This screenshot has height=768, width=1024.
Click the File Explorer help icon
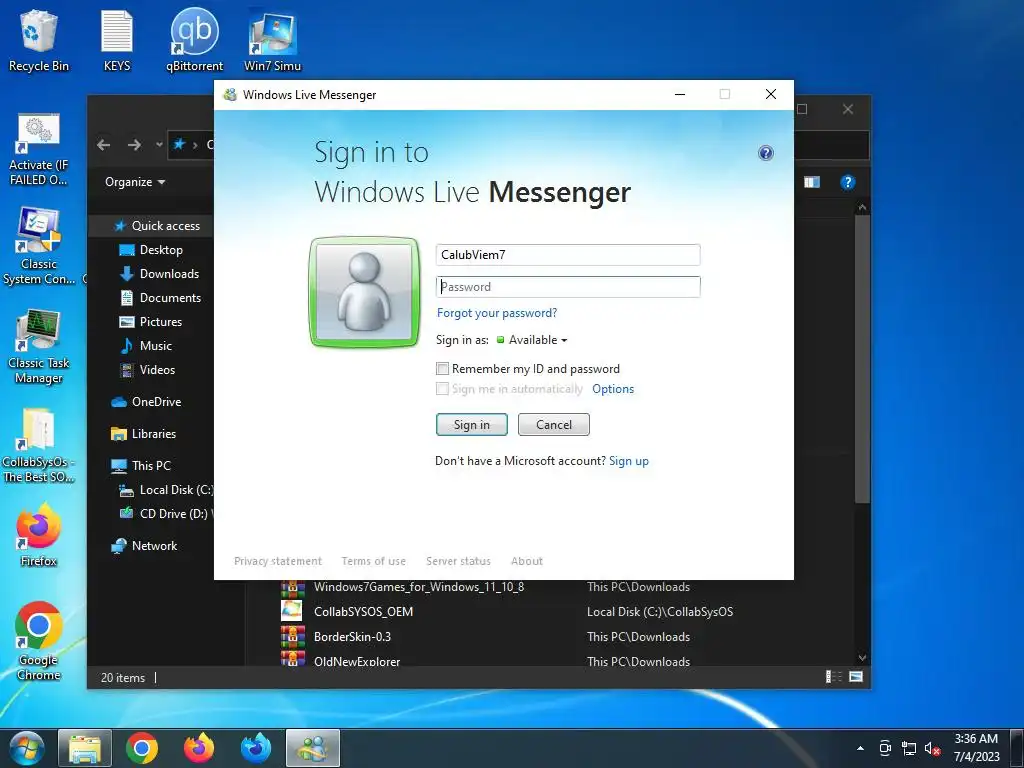pyautogui.click(x=847, y=182)
